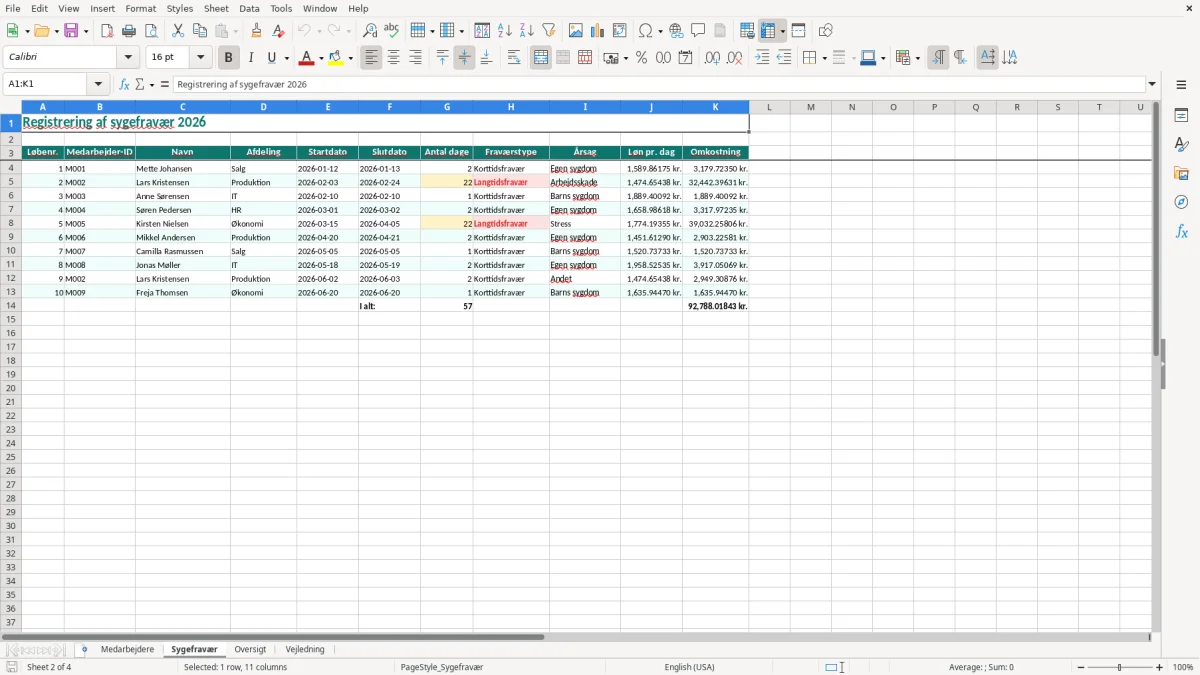Click the Function Wizard fx icon

(124, 85)
